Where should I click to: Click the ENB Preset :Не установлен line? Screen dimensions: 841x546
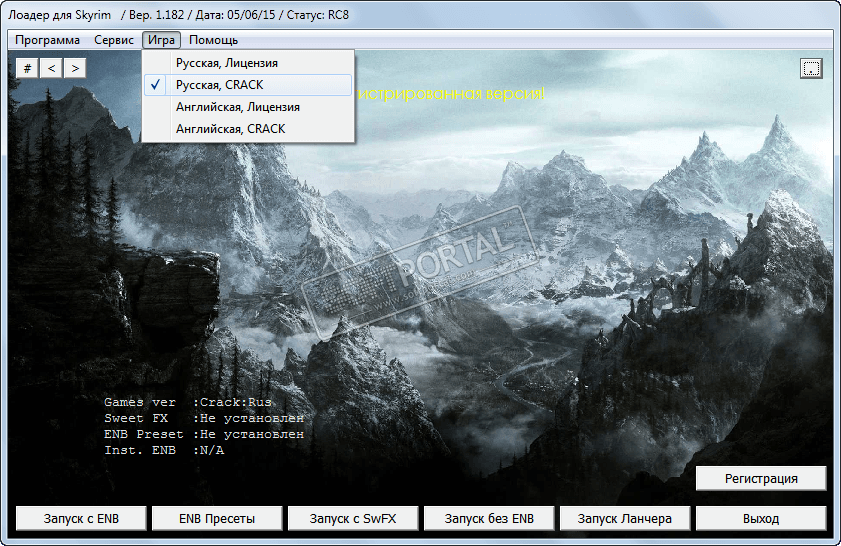204,434
